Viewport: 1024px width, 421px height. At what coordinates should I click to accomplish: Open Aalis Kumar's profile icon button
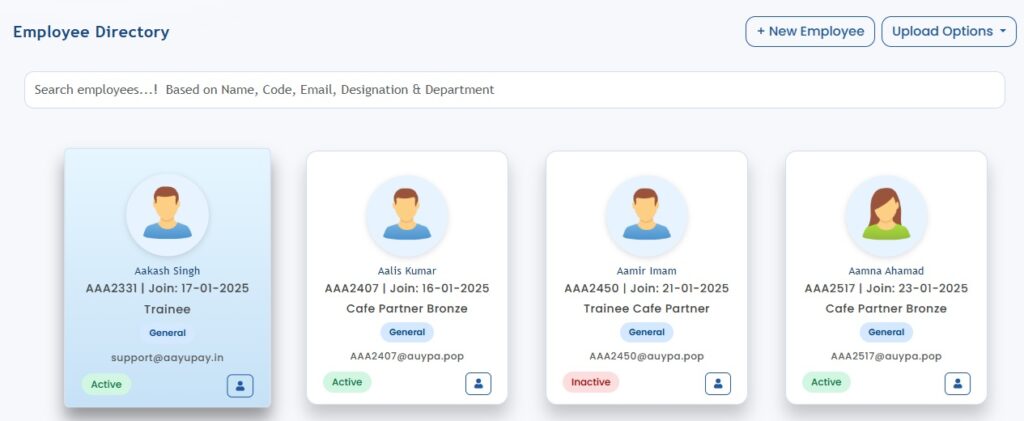point(478,383)
